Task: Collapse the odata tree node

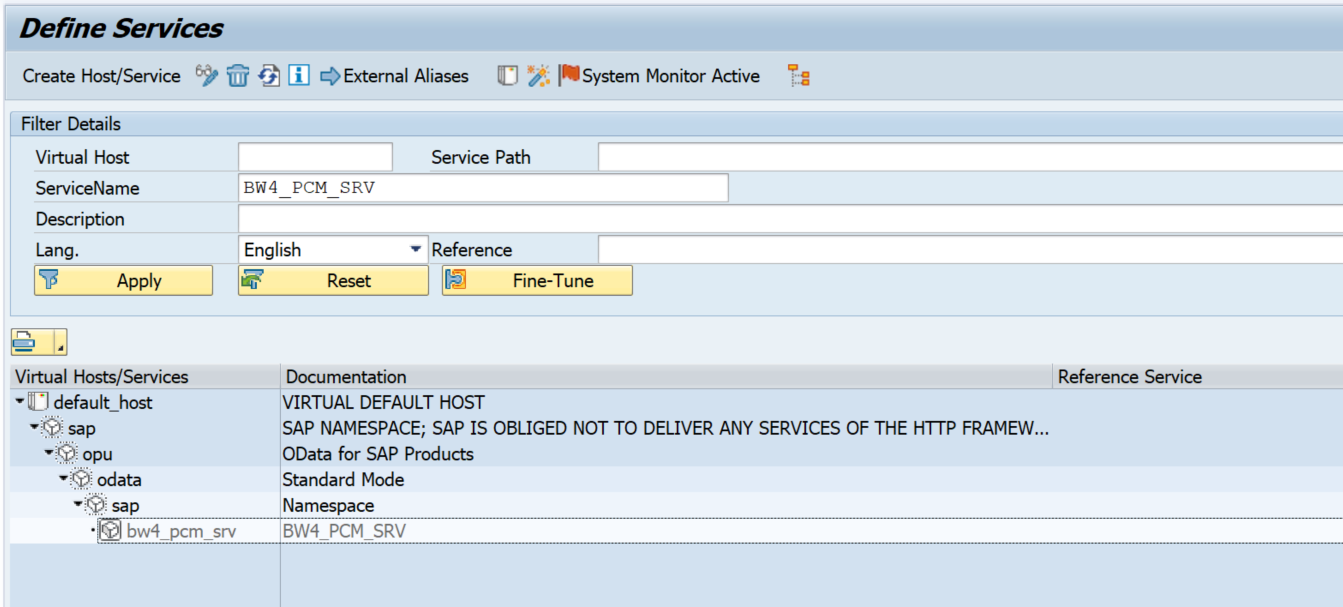Action: 62,480
